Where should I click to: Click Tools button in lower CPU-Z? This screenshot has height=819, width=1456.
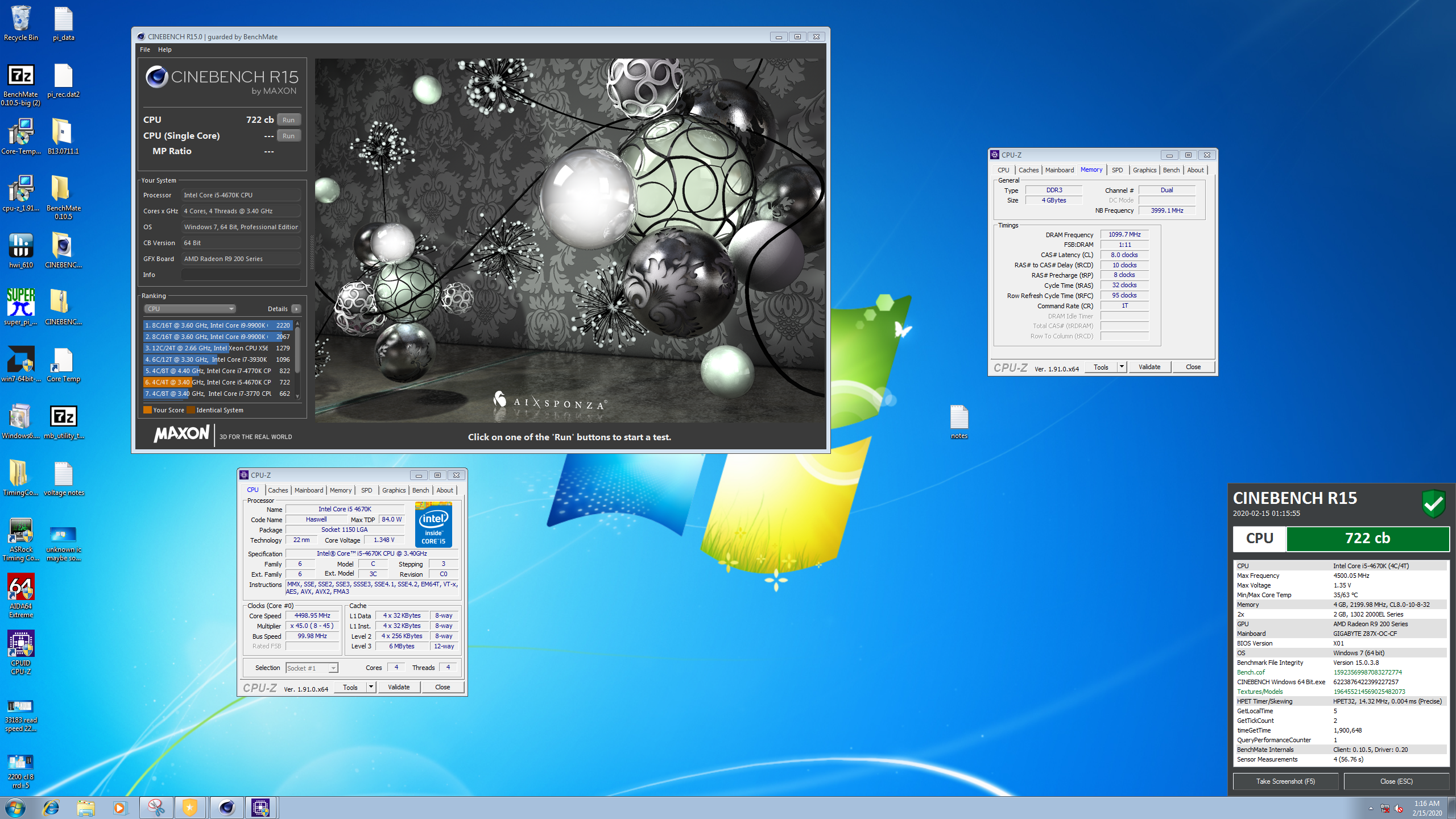[x=350, y=687]
